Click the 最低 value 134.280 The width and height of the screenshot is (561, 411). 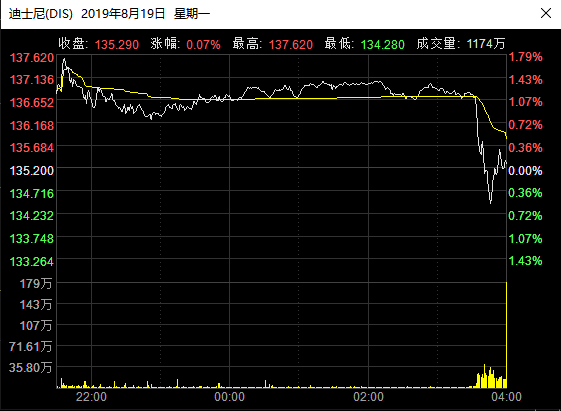(x=382, y=45)
